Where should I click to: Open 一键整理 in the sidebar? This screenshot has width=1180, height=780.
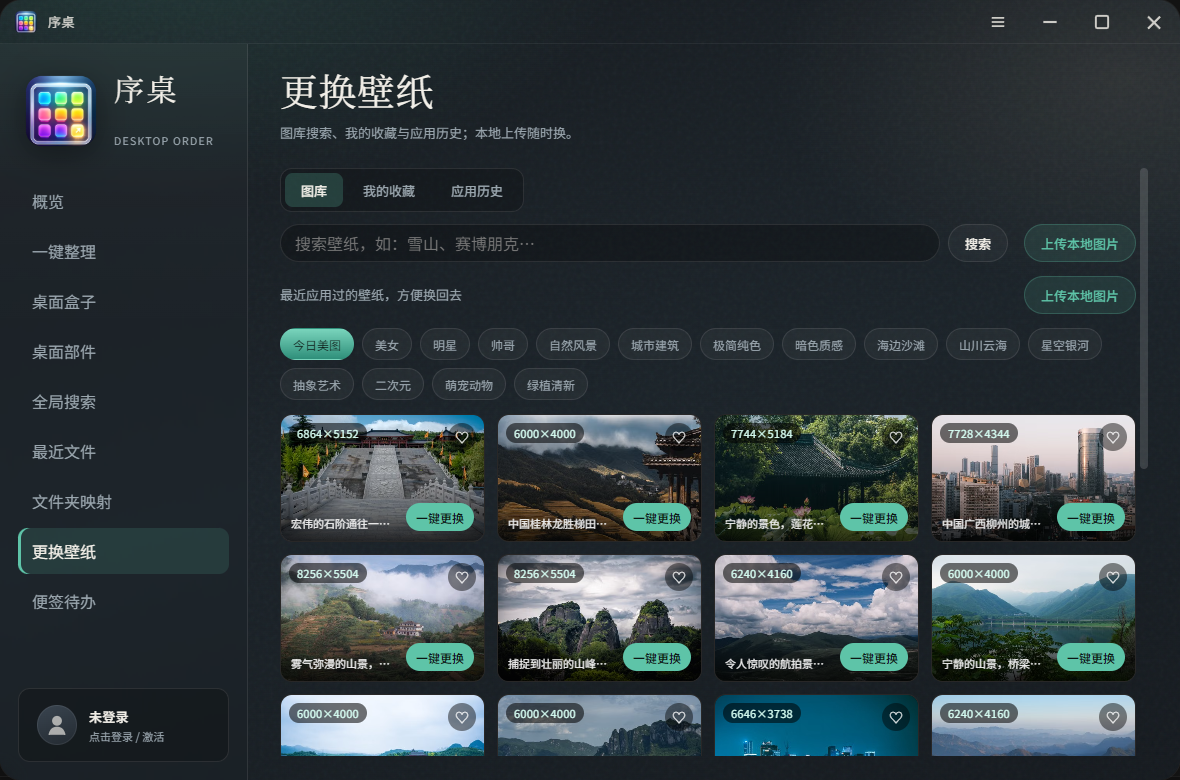click(x=123, y=252)
